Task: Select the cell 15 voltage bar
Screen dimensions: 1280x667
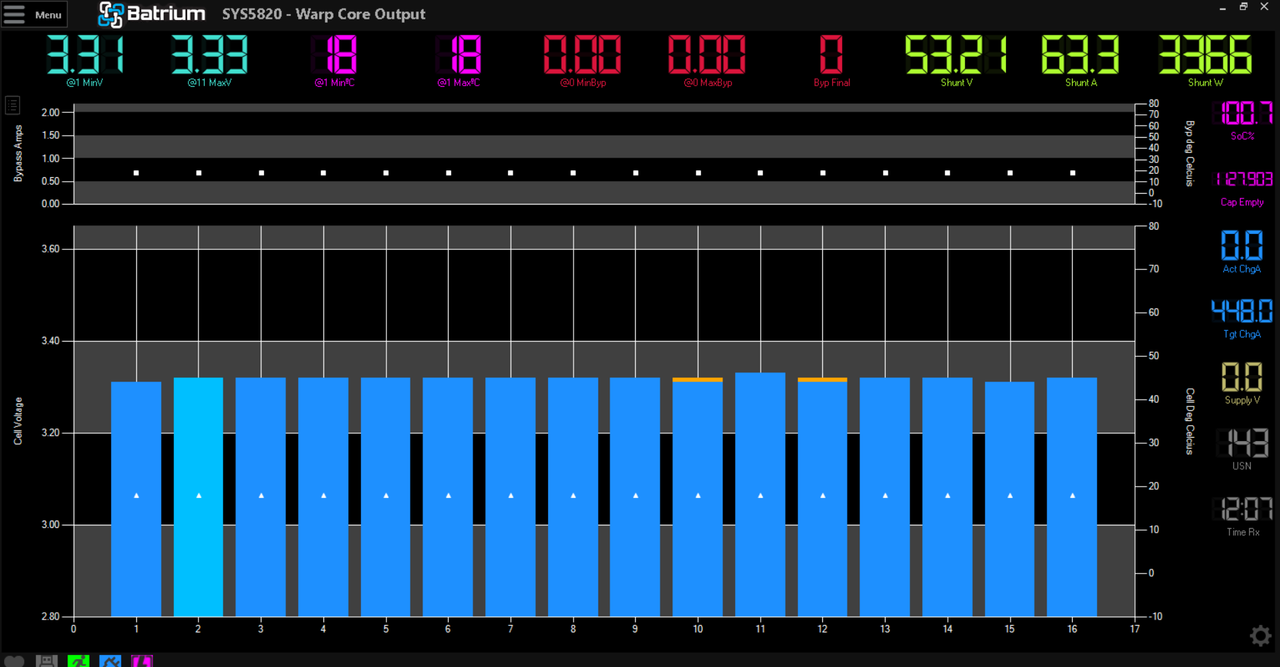Action: [x=1010, y=499]
